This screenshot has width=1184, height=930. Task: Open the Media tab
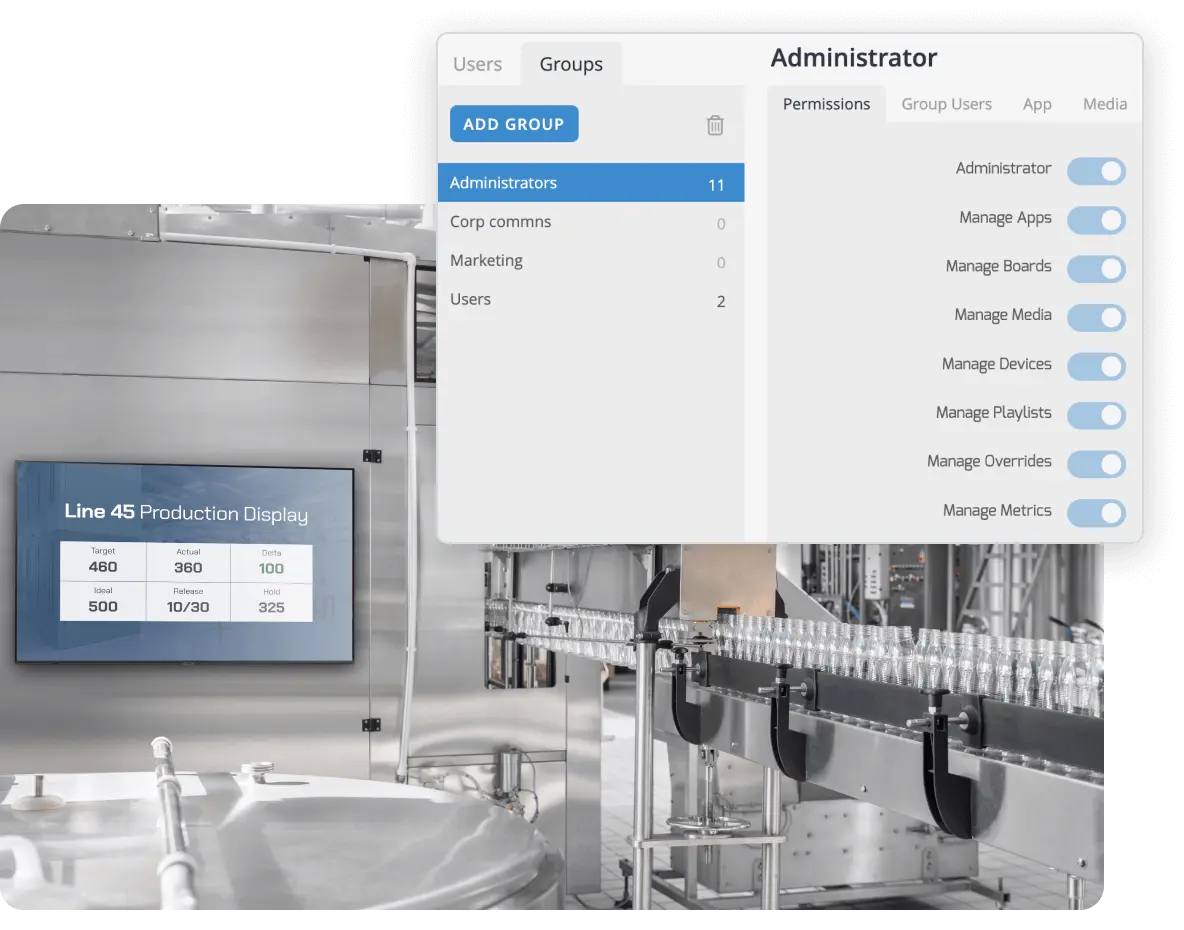coord(1104,104)
